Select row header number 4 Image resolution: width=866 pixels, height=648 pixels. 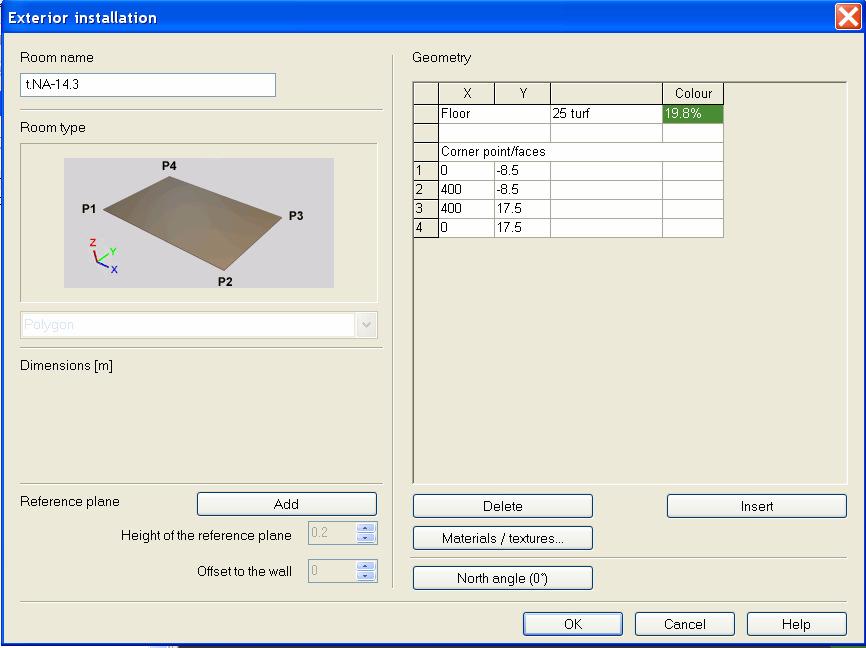(x=426, y=228)
